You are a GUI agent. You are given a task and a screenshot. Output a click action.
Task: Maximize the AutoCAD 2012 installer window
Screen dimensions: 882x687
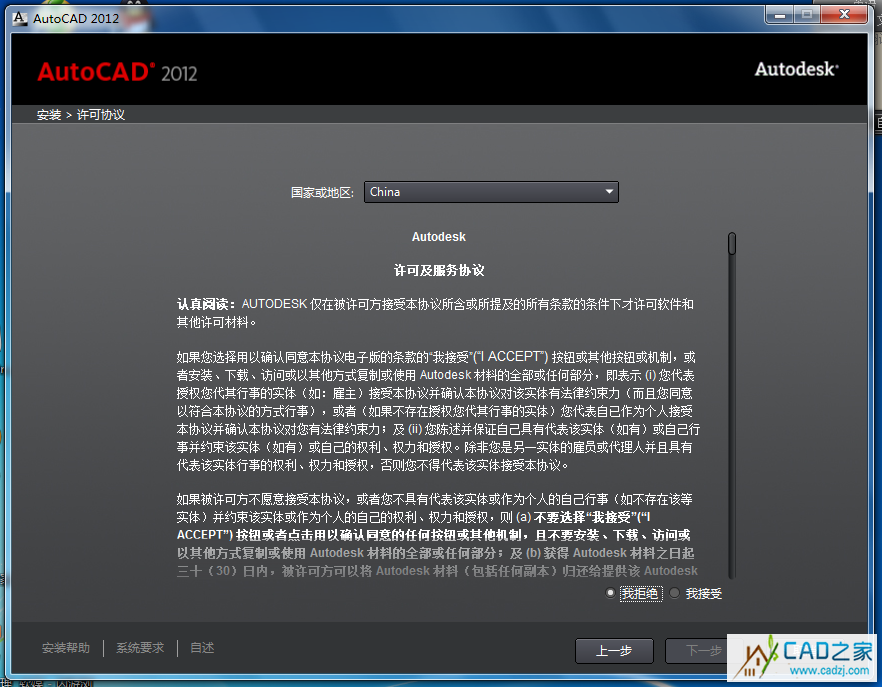807,15
